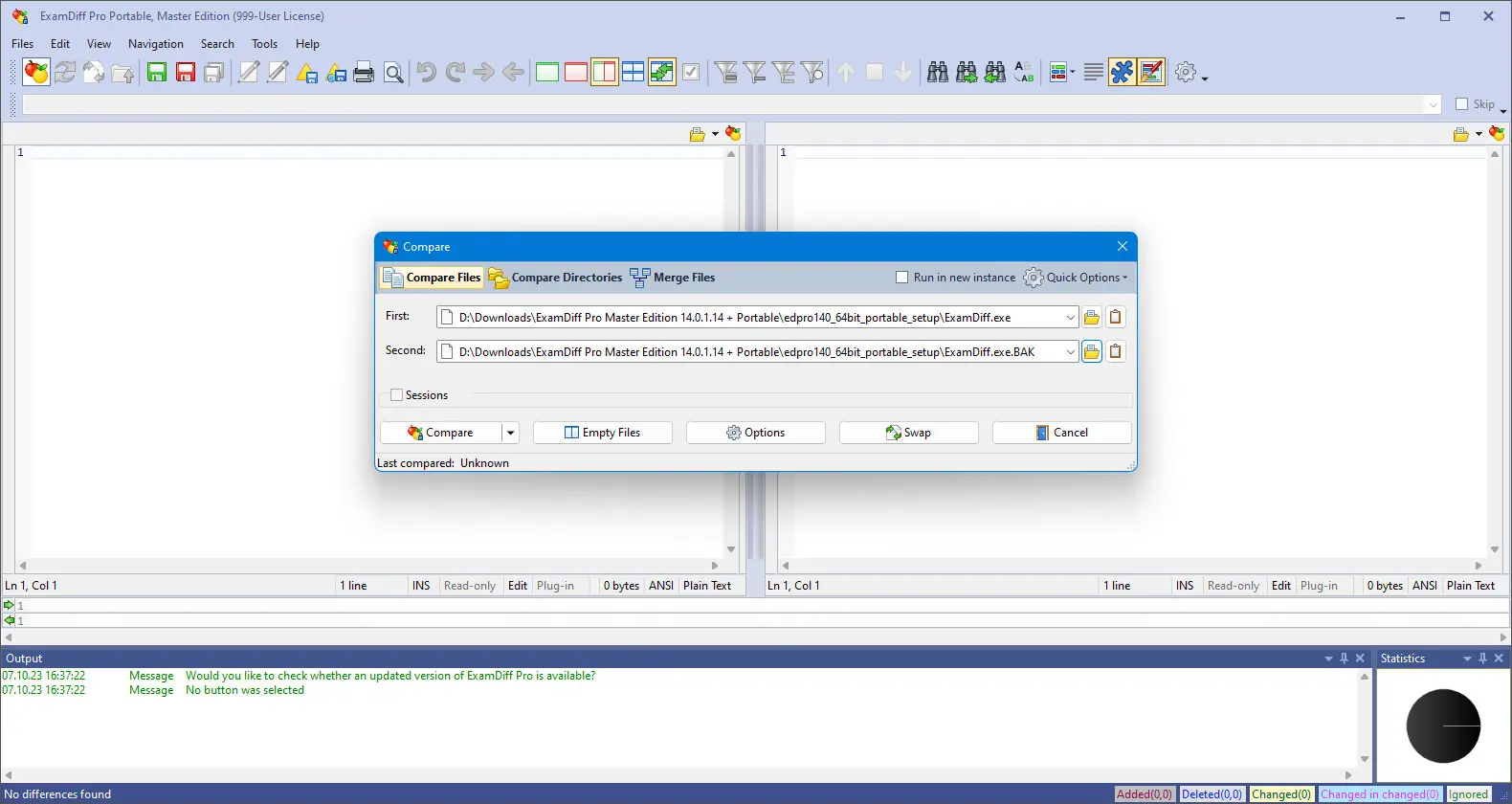Screen dimensions: 1512x804
Task: Click the Compare button in the dialog
Action: pyautogui.click(x=440, y=433)
